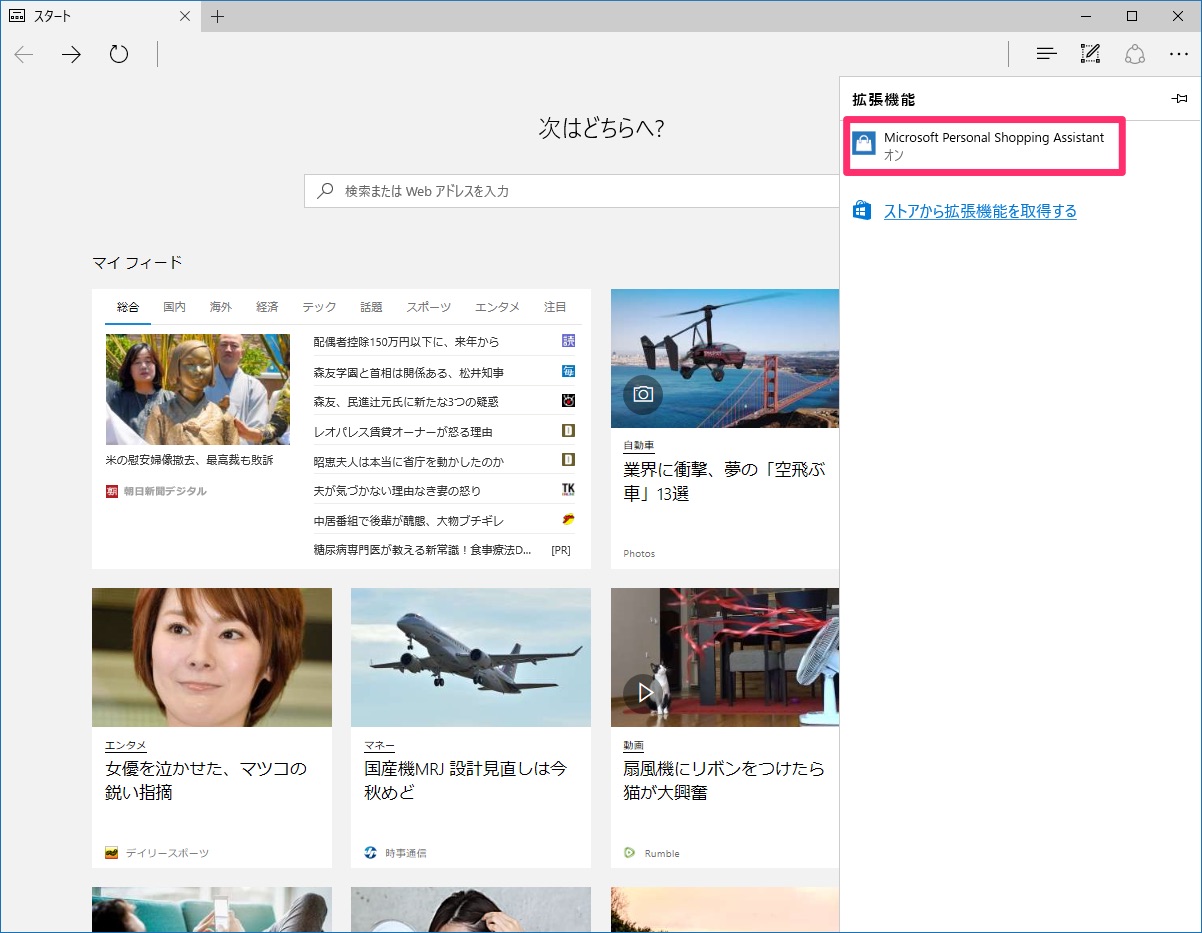This screenshot has width=1202, height=933.
Task: Click the エンタメ label above the マツコ article
Action: coord(125,745)
